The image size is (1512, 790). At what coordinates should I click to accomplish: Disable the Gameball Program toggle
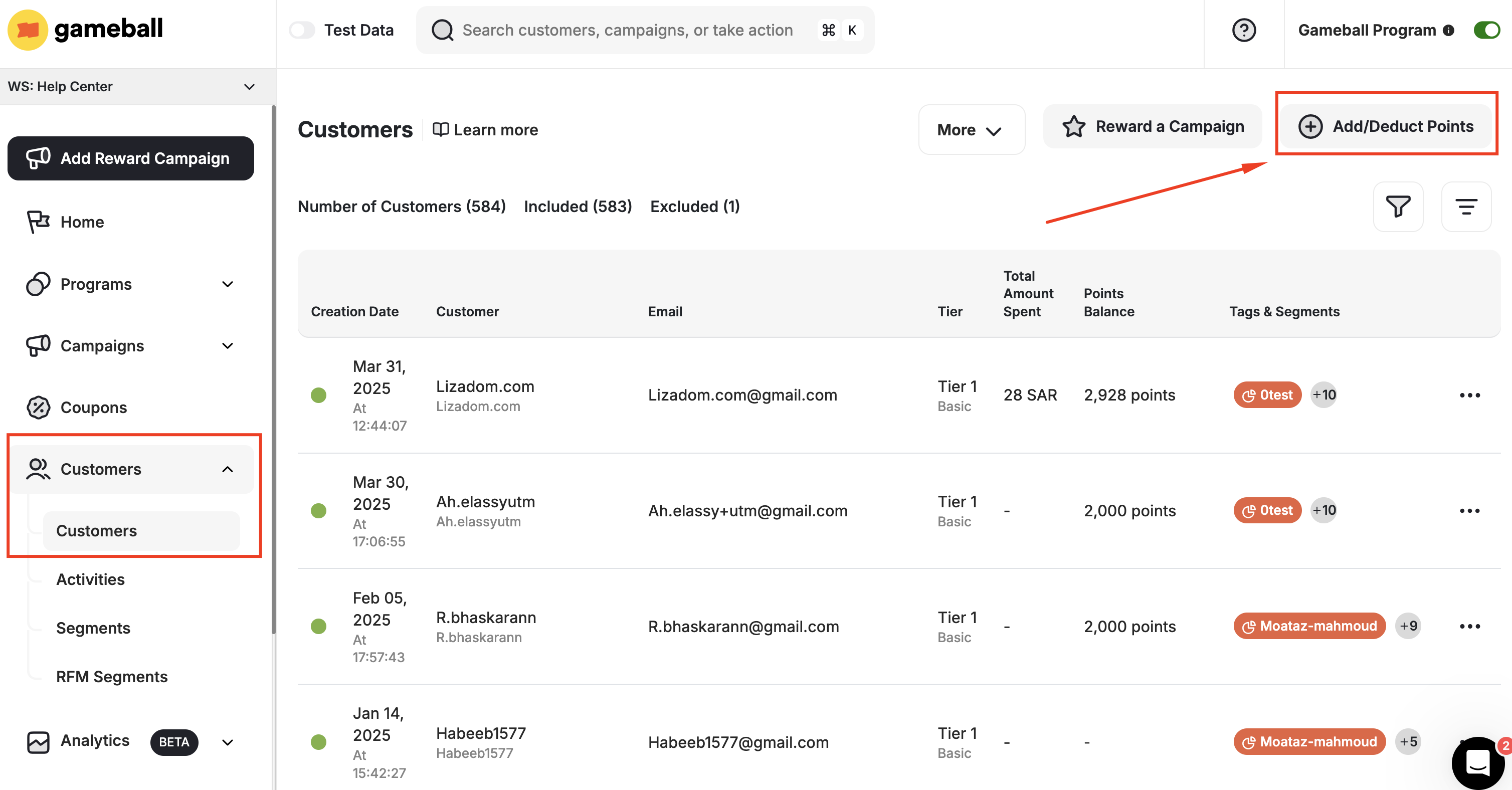coord(1486,30)
